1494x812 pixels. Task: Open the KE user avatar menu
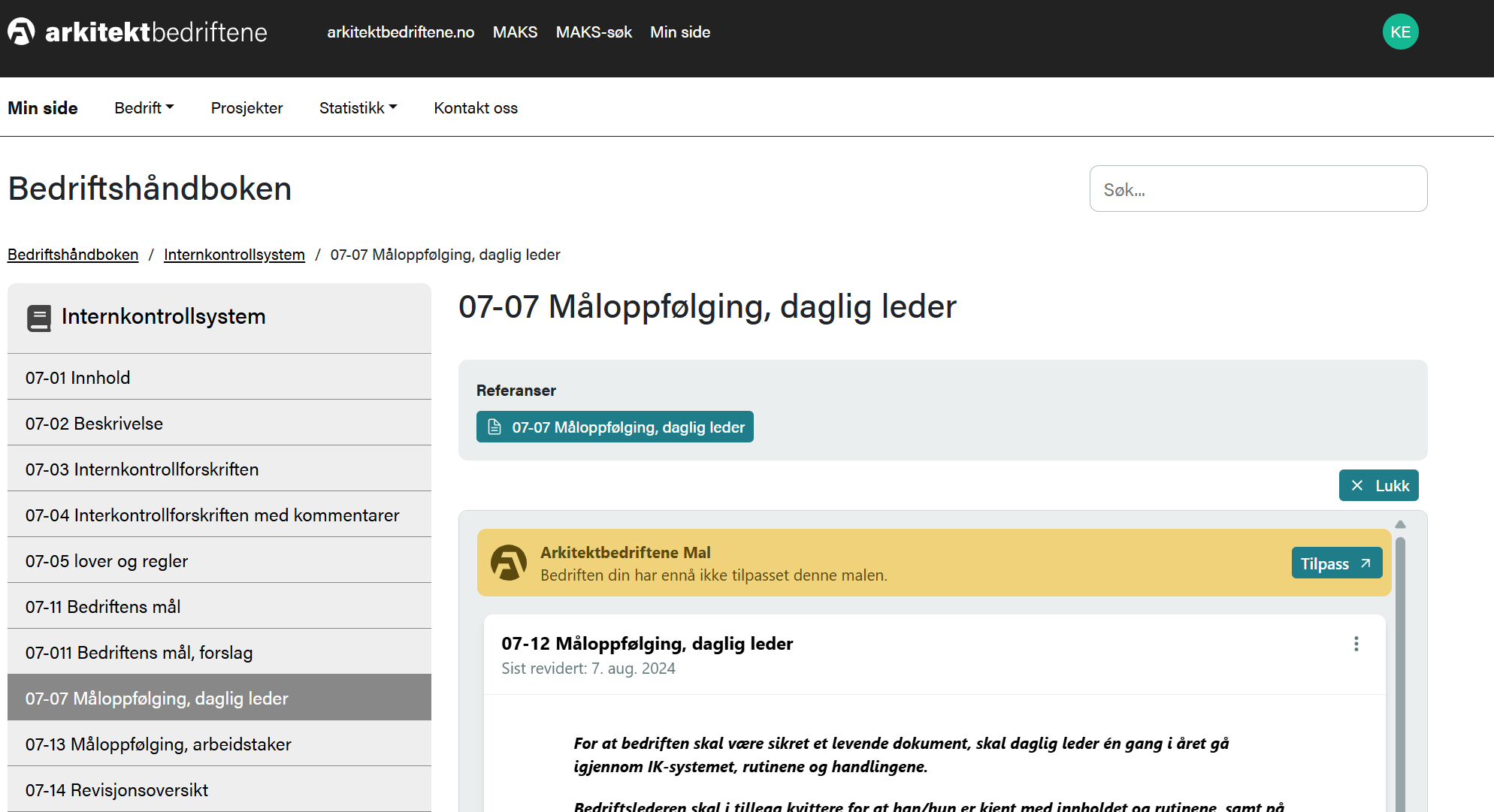(x=1400, y=32)
